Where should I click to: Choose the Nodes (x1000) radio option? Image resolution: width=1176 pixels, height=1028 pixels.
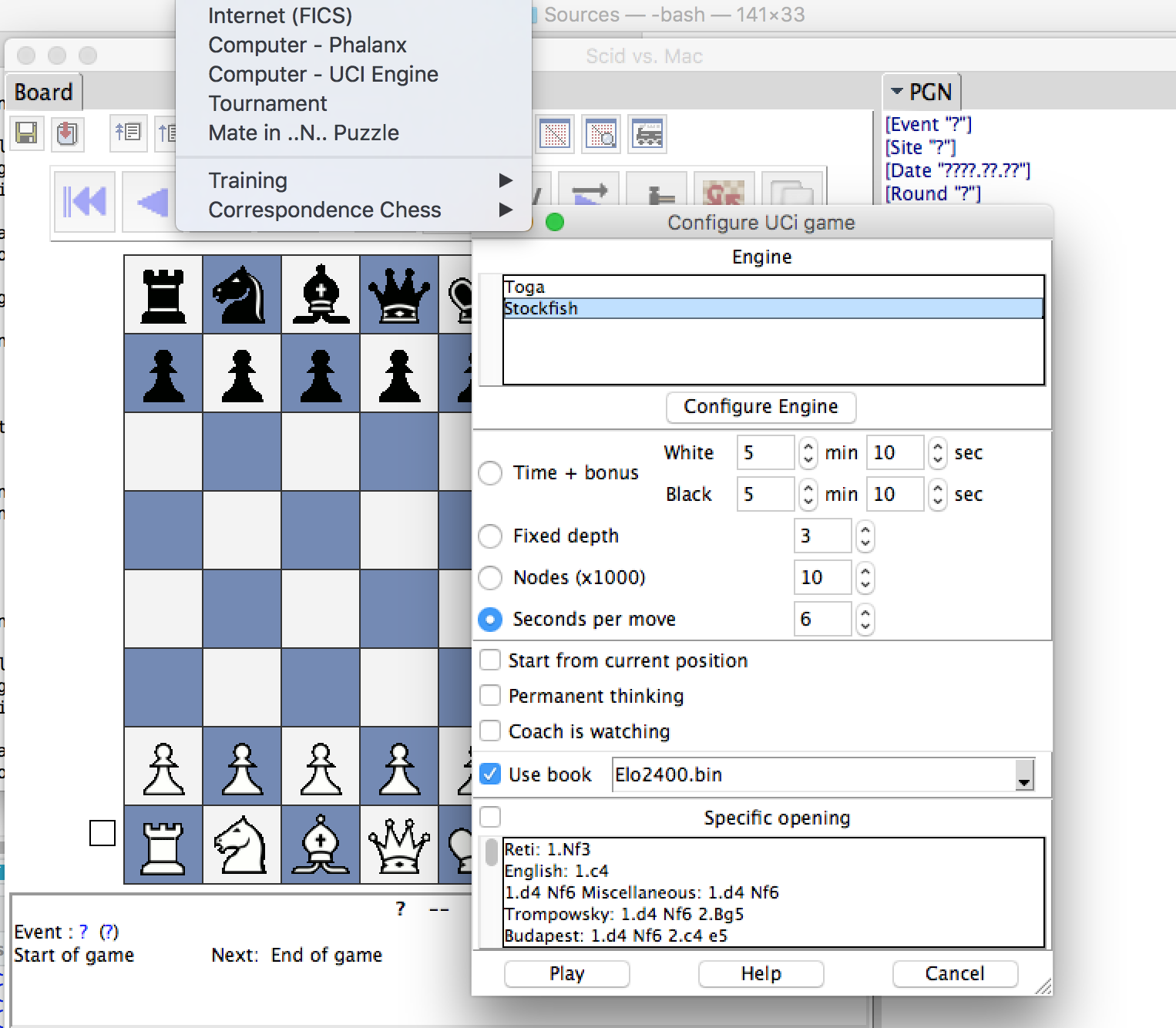490,578
